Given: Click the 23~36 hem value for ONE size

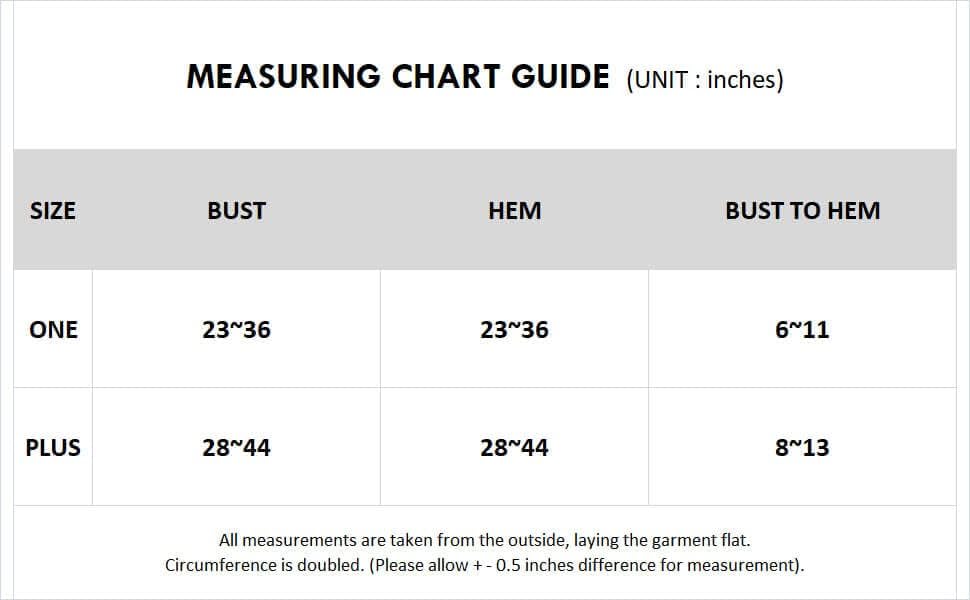Looking at the screenshot, I should coord(514,330).
